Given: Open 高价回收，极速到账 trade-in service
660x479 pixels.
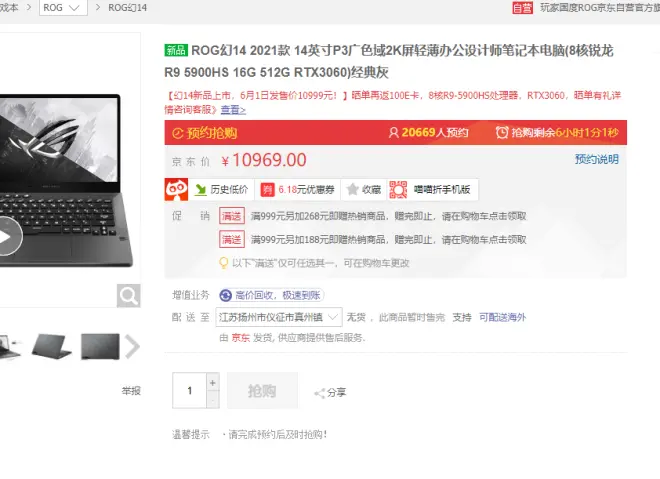Looking at the screenshot, I should click(x=271, y=295).
